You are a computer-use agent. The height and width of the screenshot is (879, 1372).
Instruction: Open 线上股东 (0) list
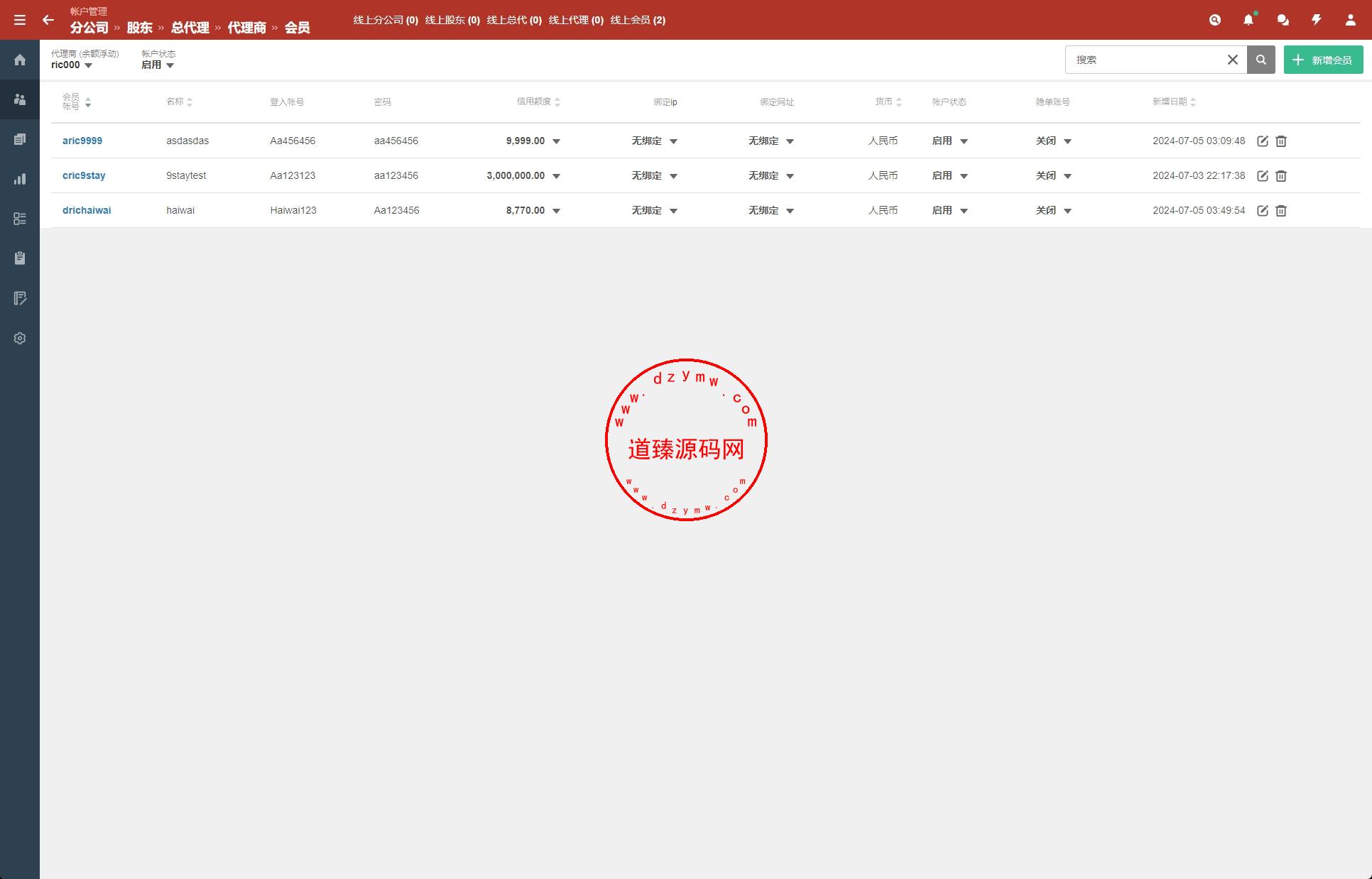[452, 20]
